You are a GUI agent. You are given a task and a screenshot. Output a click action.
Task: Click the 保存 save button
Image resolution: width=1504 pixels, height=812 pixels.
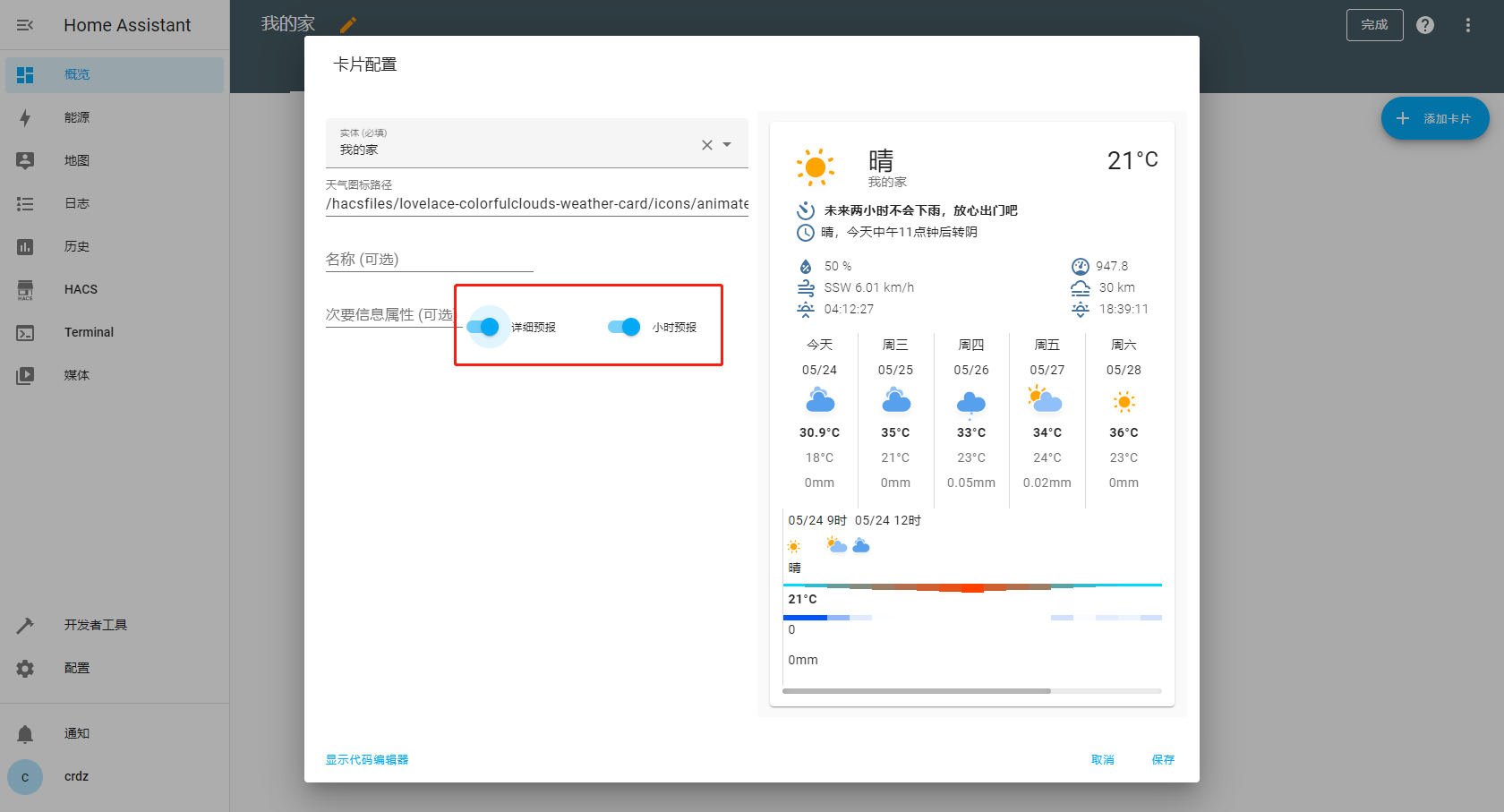pos(1162,759)
